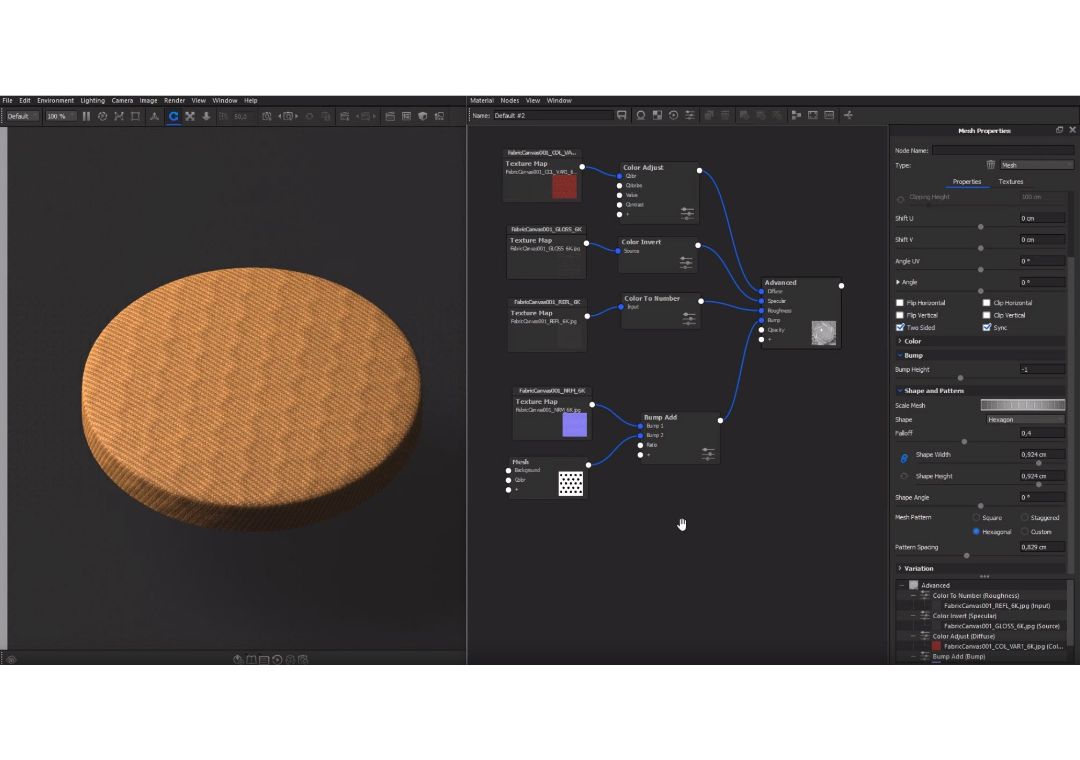Expand the Variation section
The image size is (1080, 760).
918,568
